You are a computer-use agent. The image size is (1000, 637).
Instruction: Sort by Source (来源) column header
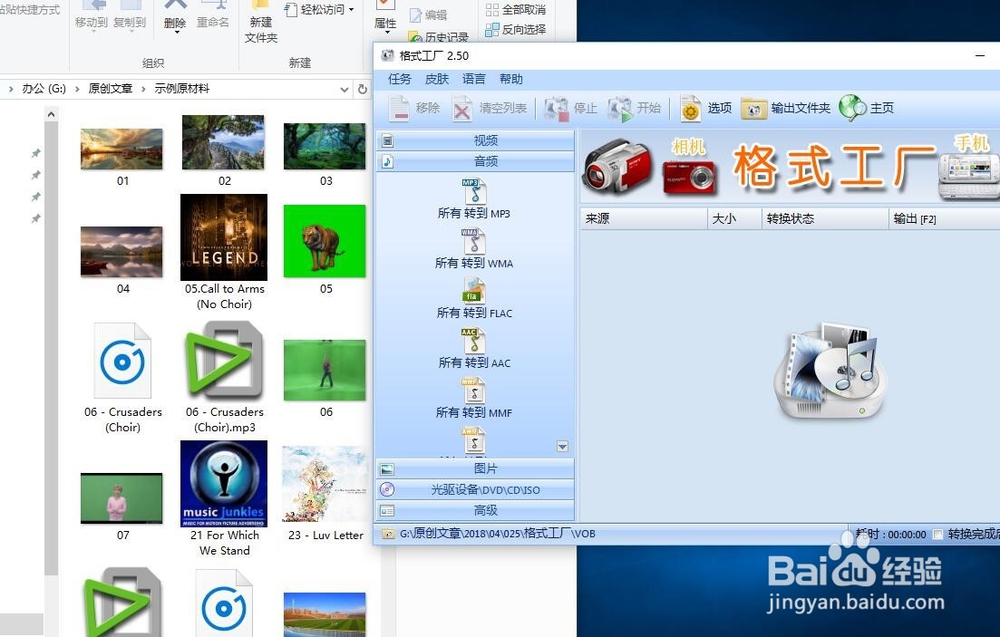click(643, 219)
